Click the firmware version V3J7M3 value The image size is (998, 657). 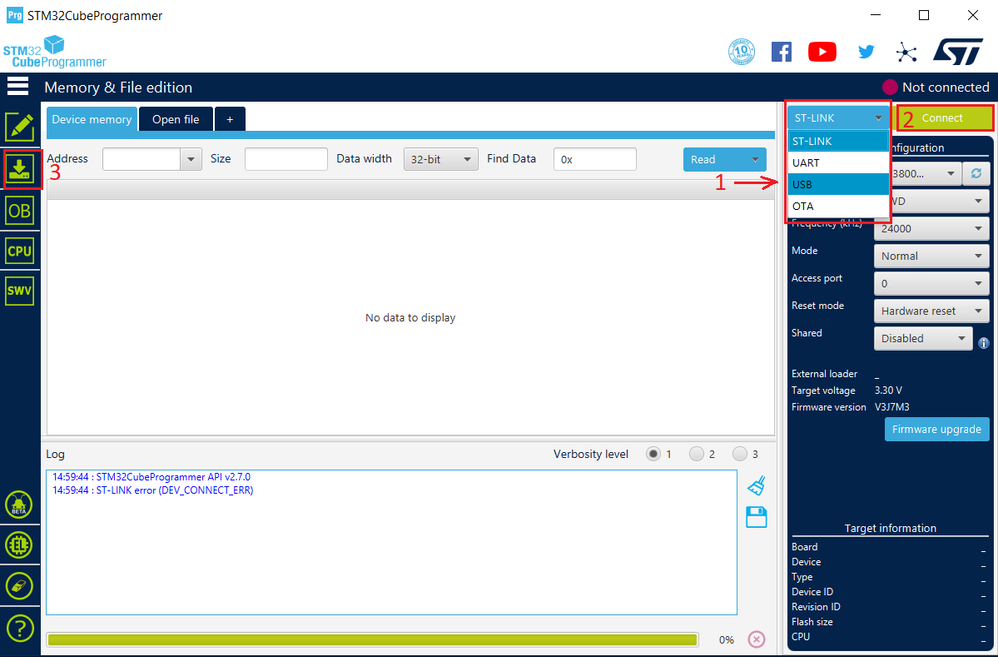[x=892, y=407]
